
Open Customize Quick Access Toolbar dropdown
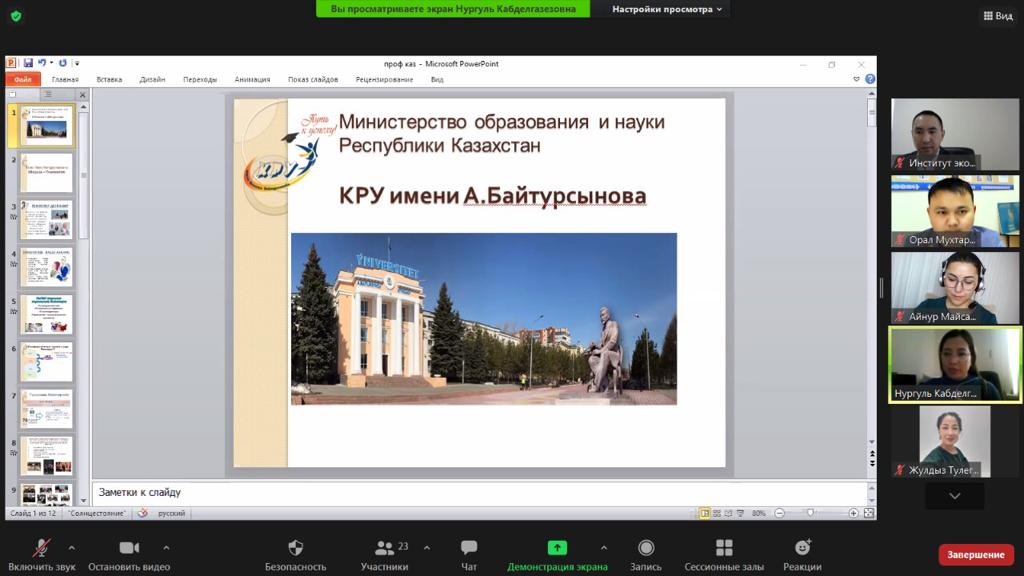[x=77, y=63]
